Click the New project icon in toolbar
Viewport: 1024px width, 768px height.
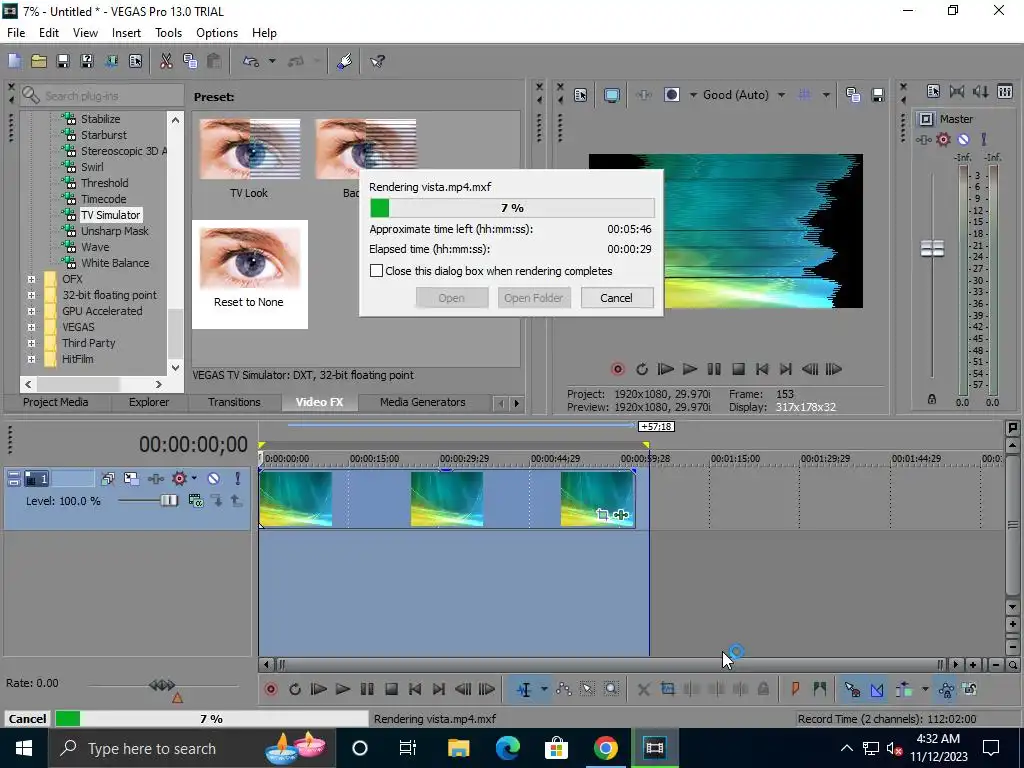14,61
